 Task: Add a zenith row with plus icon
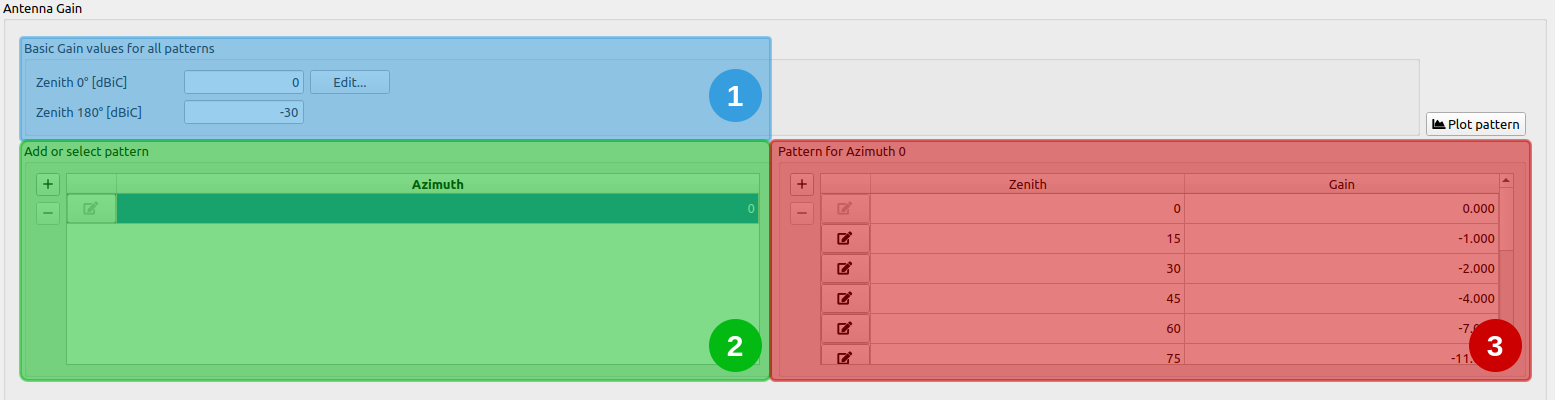click(801, 184)
